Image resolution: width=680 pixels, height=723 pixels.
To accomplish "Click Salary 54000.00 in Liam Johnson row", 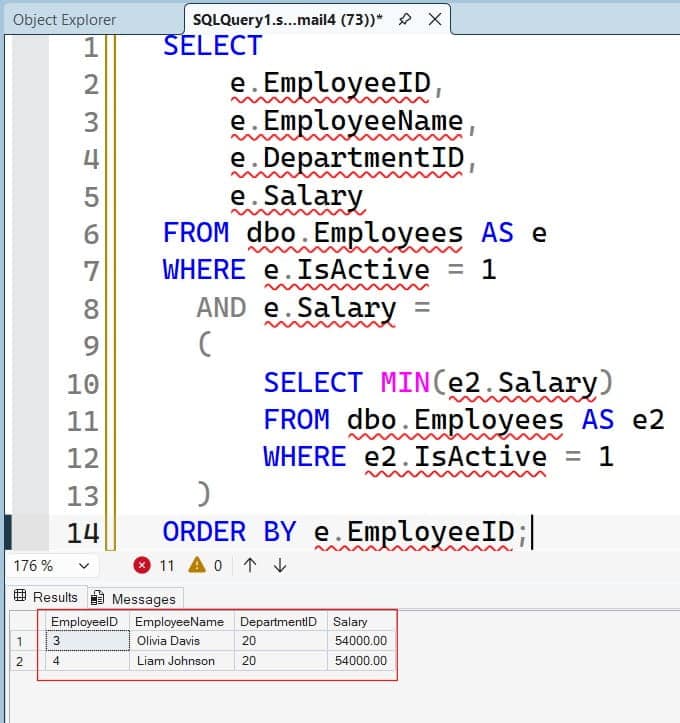I will (361, 661).
